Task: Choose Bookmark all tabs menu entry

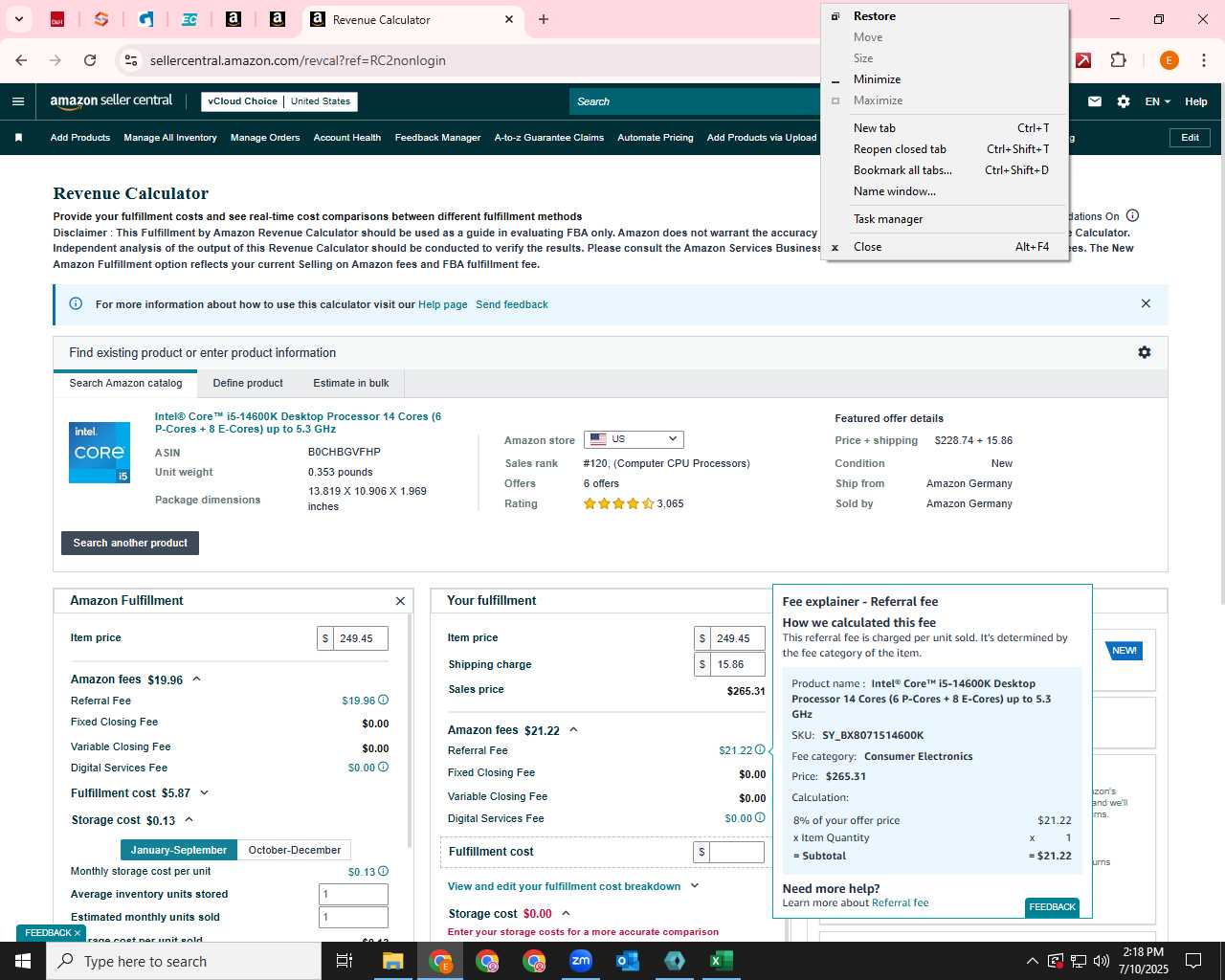Action: (x=945, y=170)
